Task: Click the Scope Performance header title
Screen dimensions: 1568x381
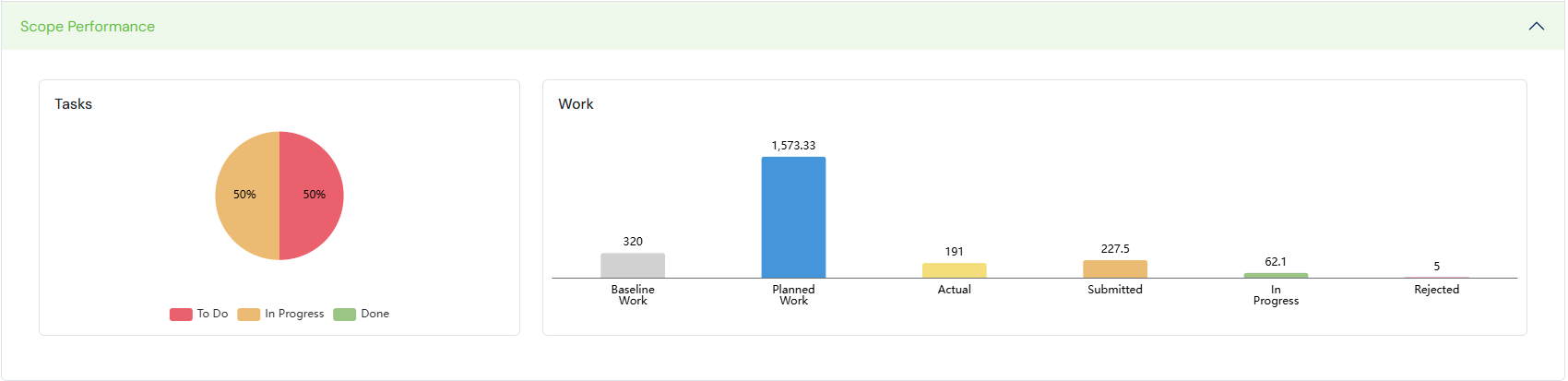Action: (x=88, y=27)
